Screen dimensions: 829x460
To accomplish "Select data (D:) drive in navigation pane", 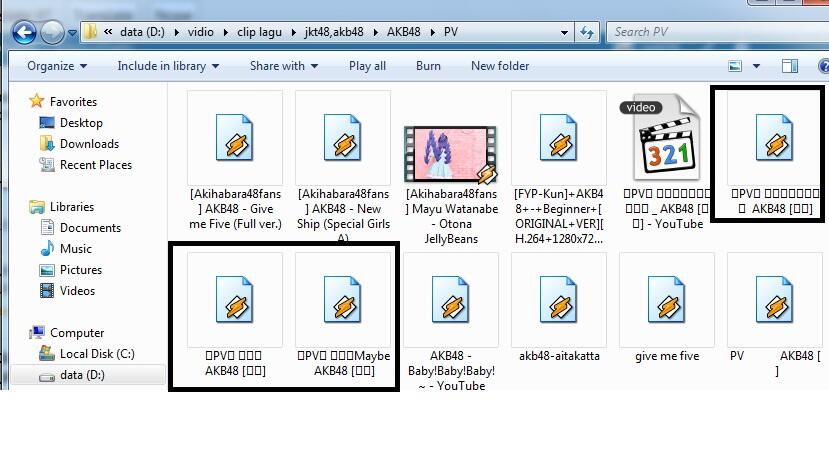I will click(x=82, y=375).
